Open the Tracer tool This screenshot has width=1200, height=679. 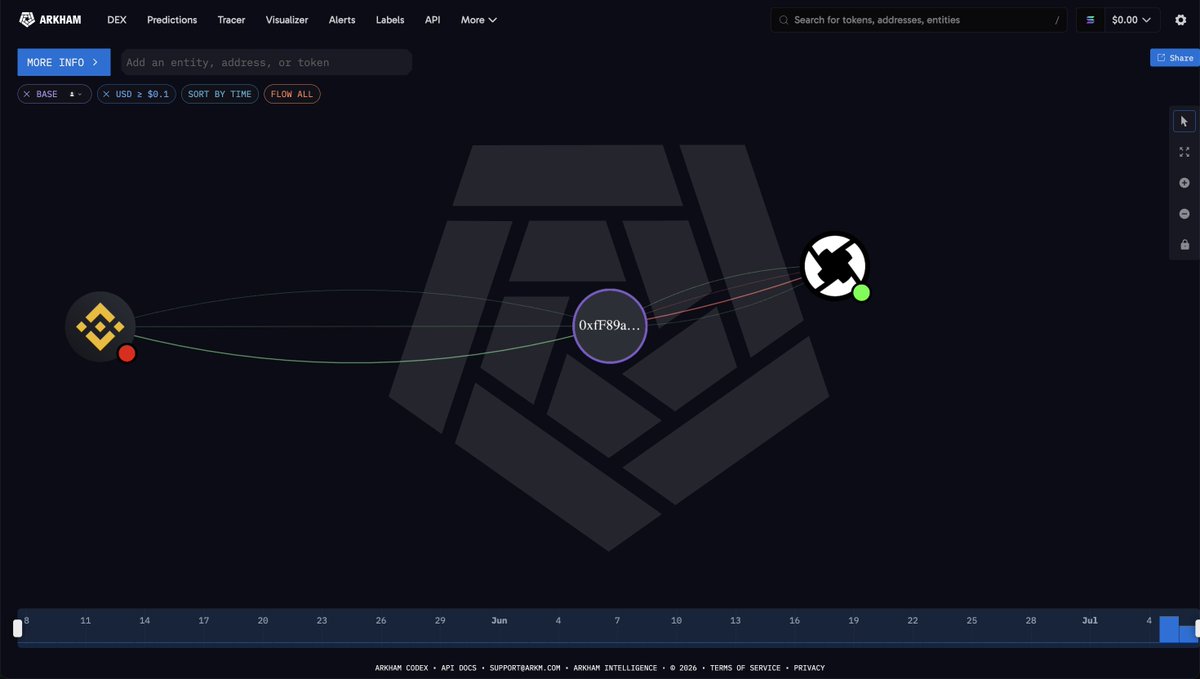click(x=231, y=19)
